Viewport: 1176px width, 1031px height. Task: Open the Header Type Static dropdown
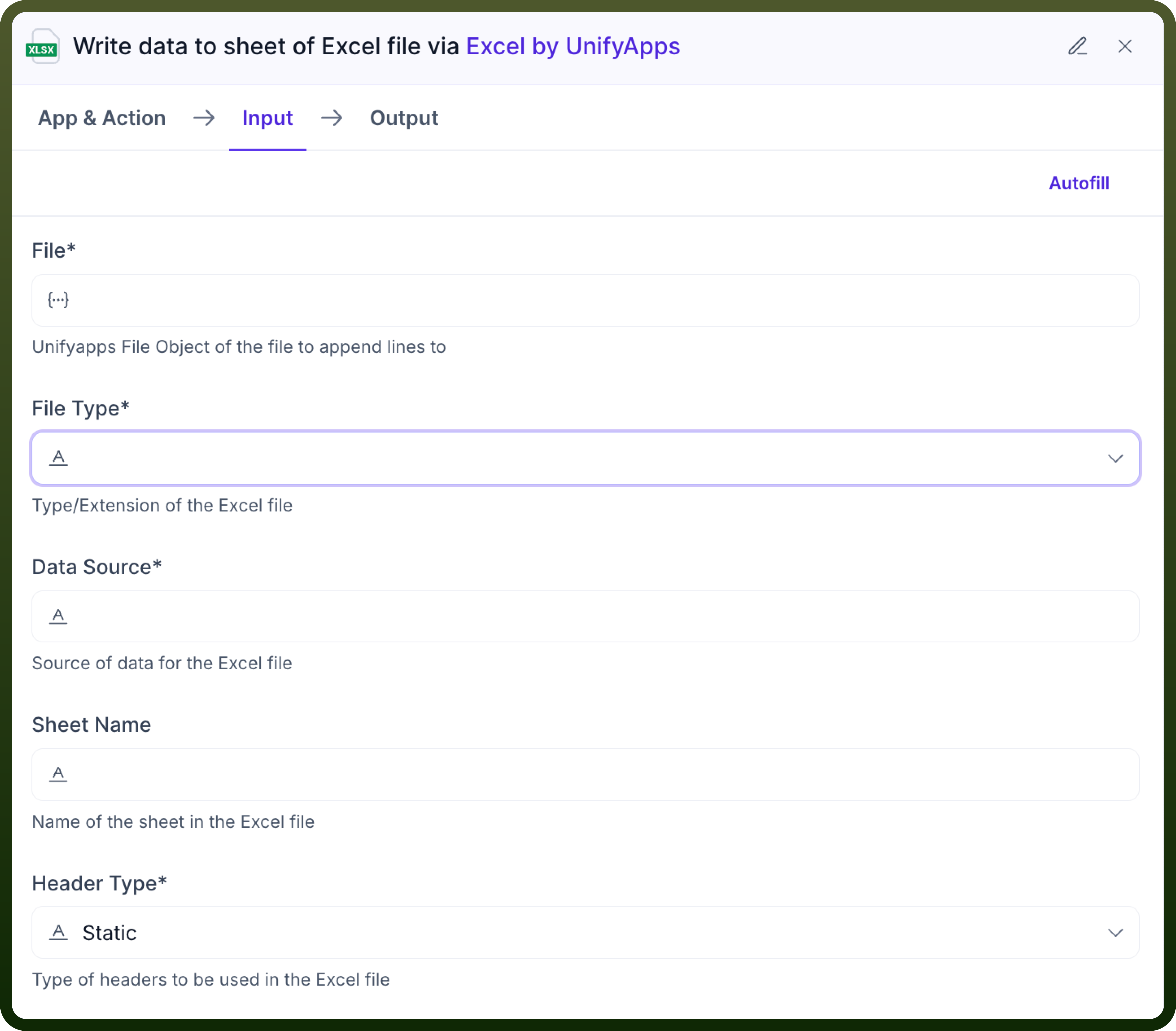[585, 932]
